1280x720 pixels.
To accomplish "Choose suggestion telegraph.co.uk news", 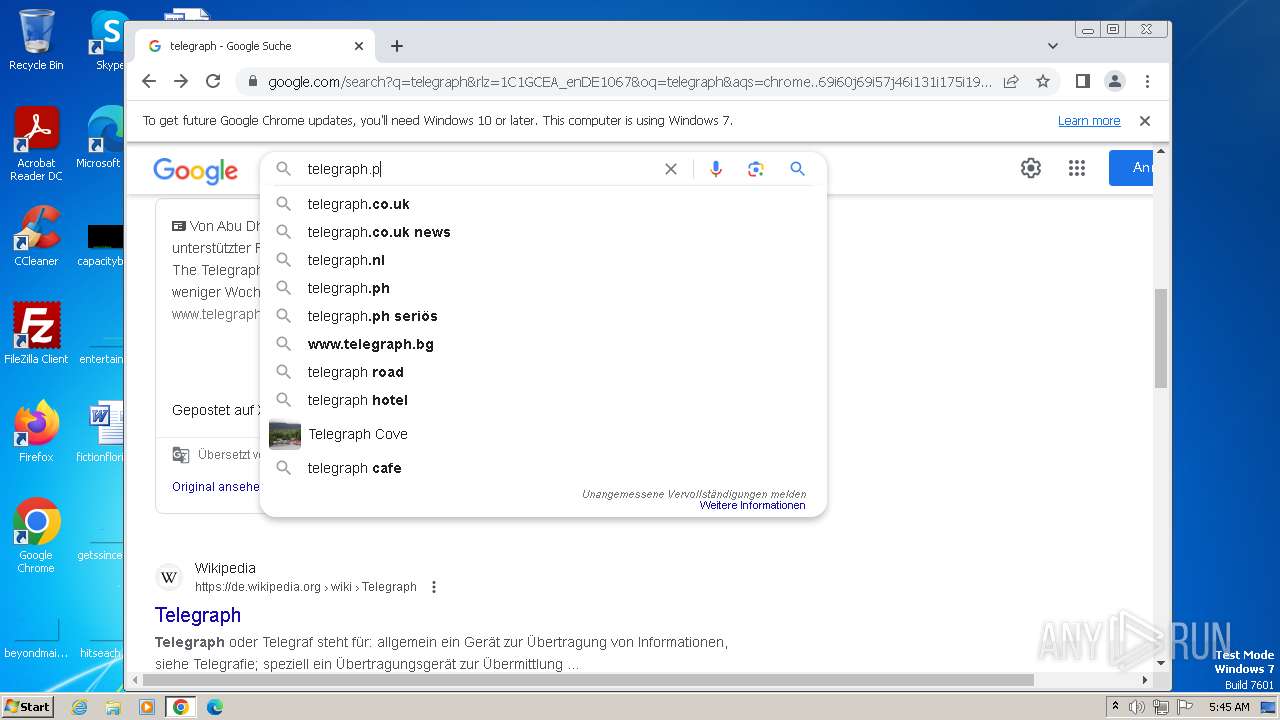I will pyautogui.click(x=543, y=232).
